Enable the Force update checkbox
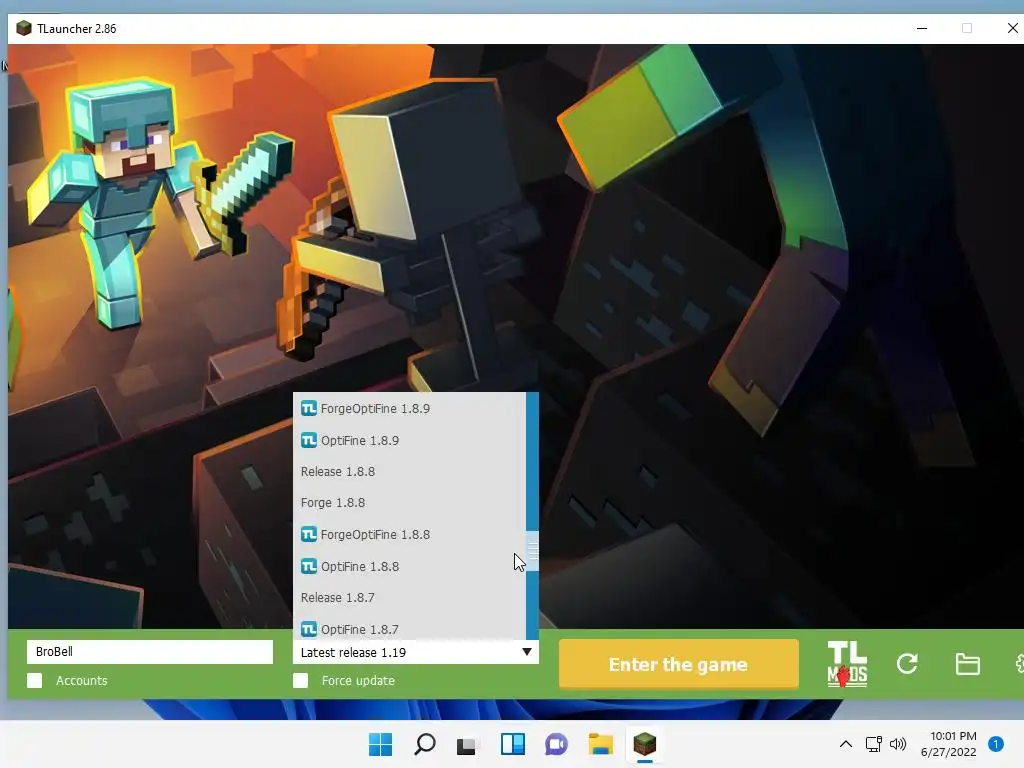The height and width of the screenshot is (768, 1024). pyautogui.click(x=300, y=680)
